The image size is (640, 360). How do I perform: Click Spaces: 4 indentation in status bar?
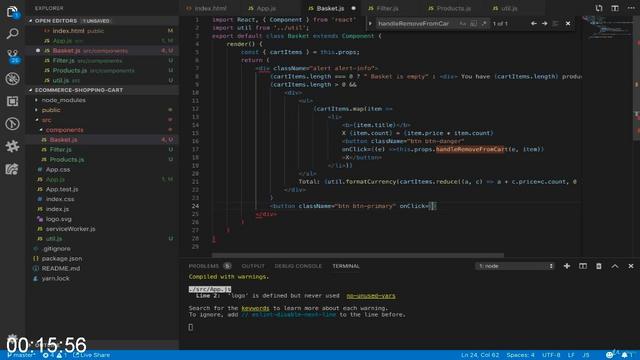[x=520, y=355]
